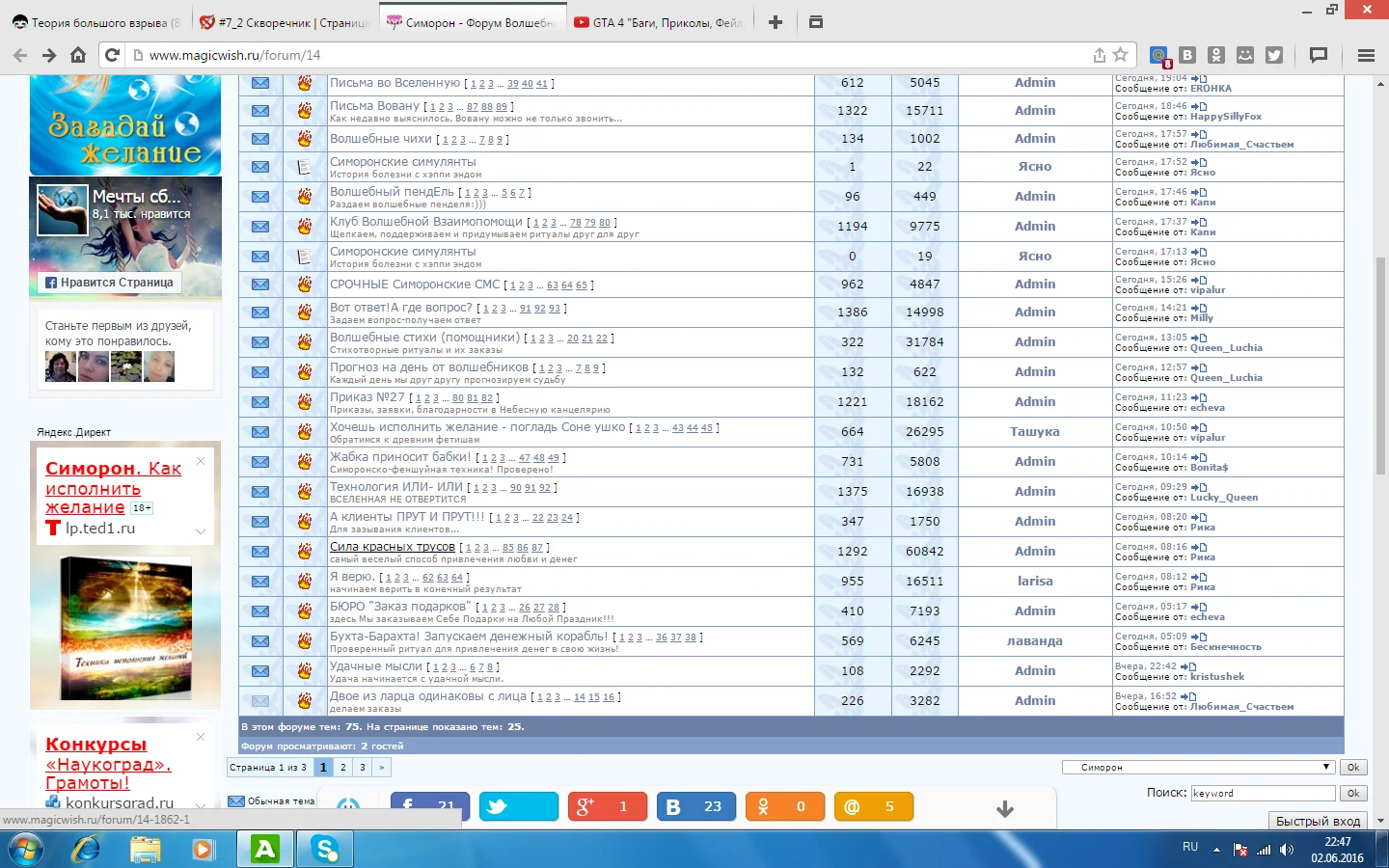1389x868 pixels.
Task: Share on Odnoklassniki from the bottom share bar
Action: [785, 806]
